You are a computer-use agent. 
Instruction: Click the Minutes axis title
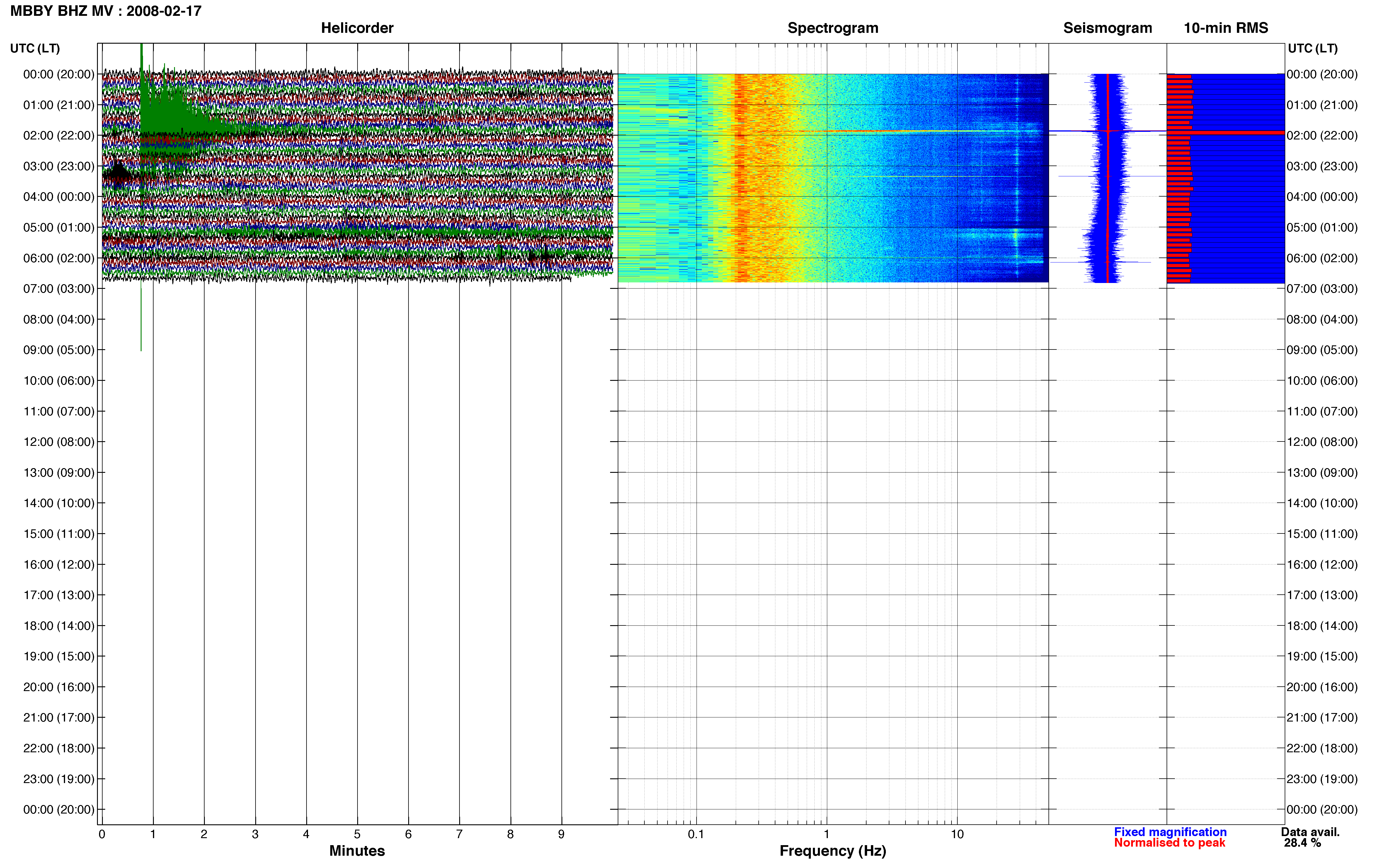coord(357,851)
